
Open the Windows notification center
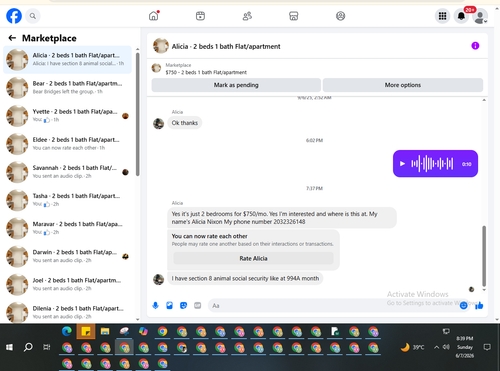487,347
